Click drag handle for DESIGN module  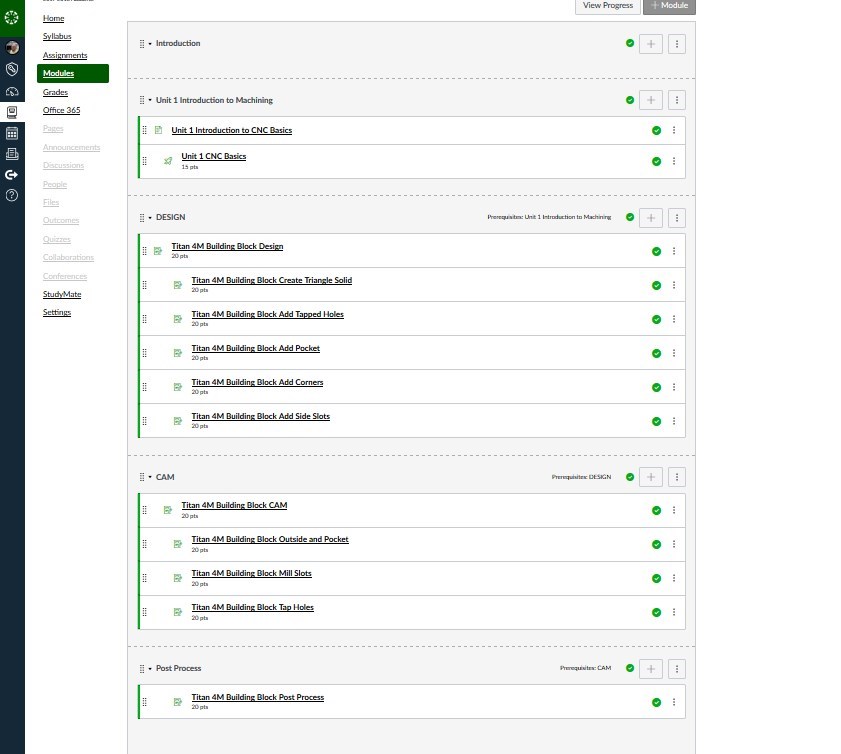[142, 217]
